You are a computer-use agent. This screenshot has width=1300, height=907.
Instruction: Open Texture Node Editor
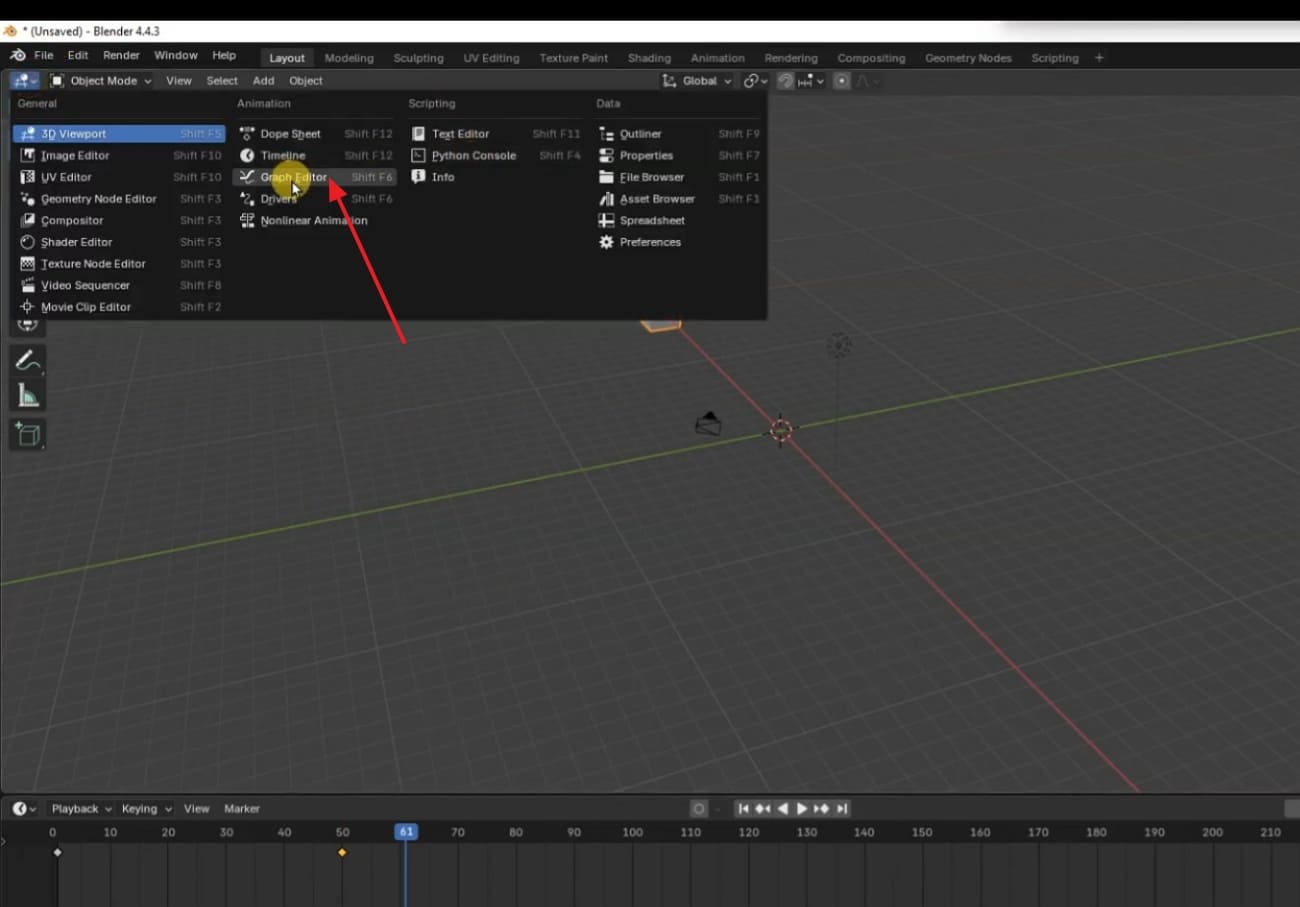[x=119, y=264]
